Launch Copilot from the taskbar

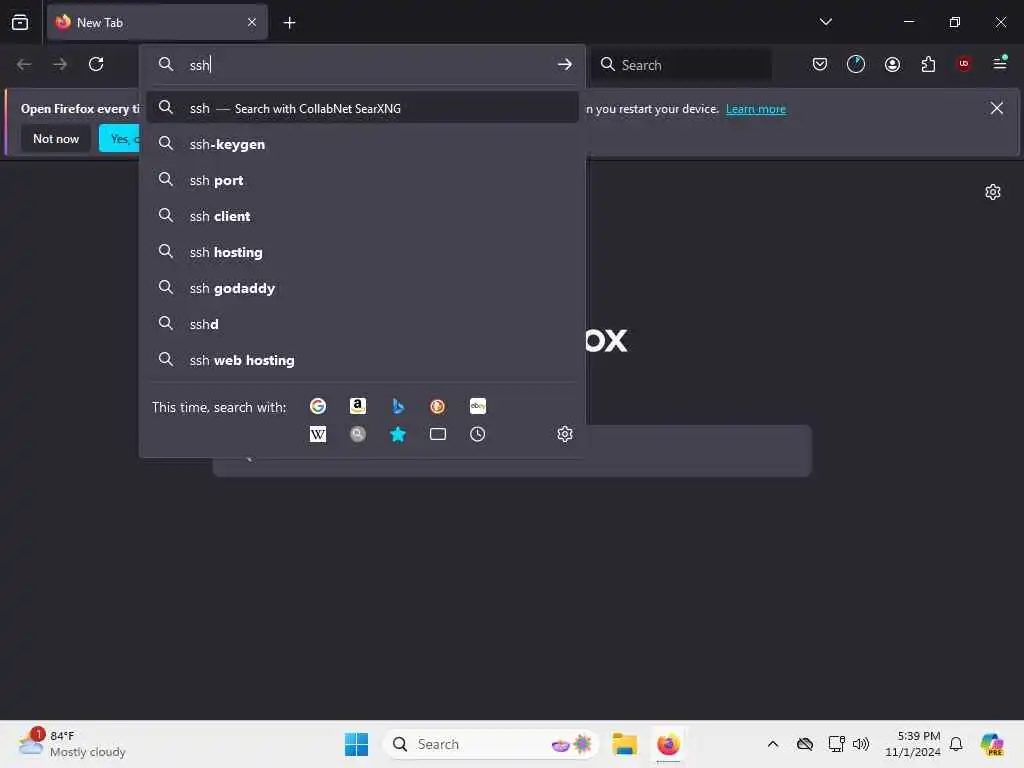(992, 744)
